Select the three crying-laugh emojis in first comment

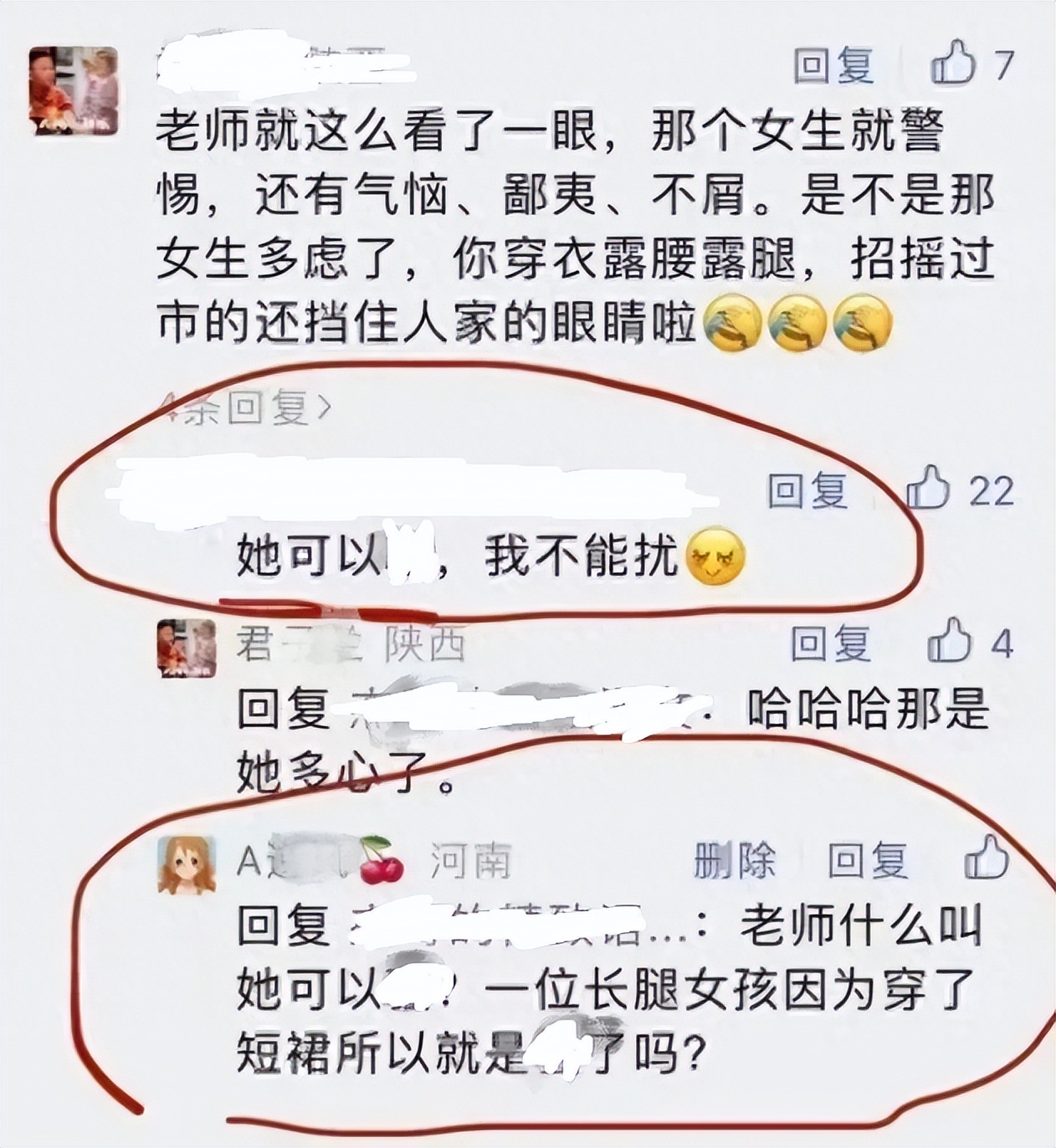[x=797, y=322]
